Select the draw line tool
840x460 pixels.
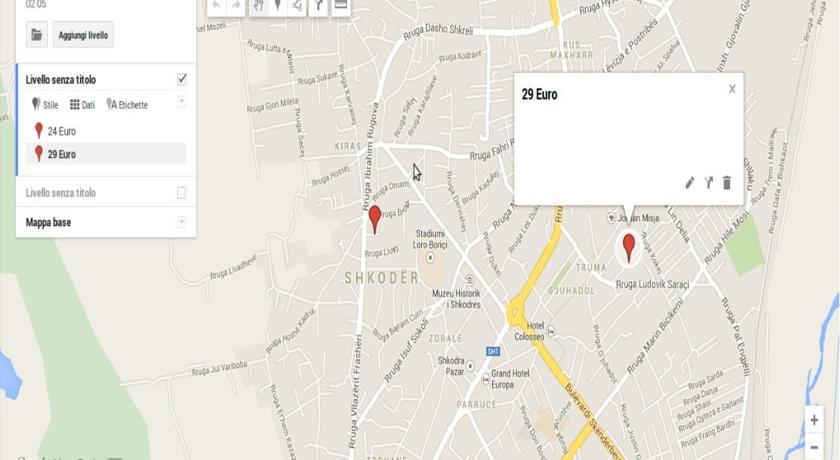297,6
